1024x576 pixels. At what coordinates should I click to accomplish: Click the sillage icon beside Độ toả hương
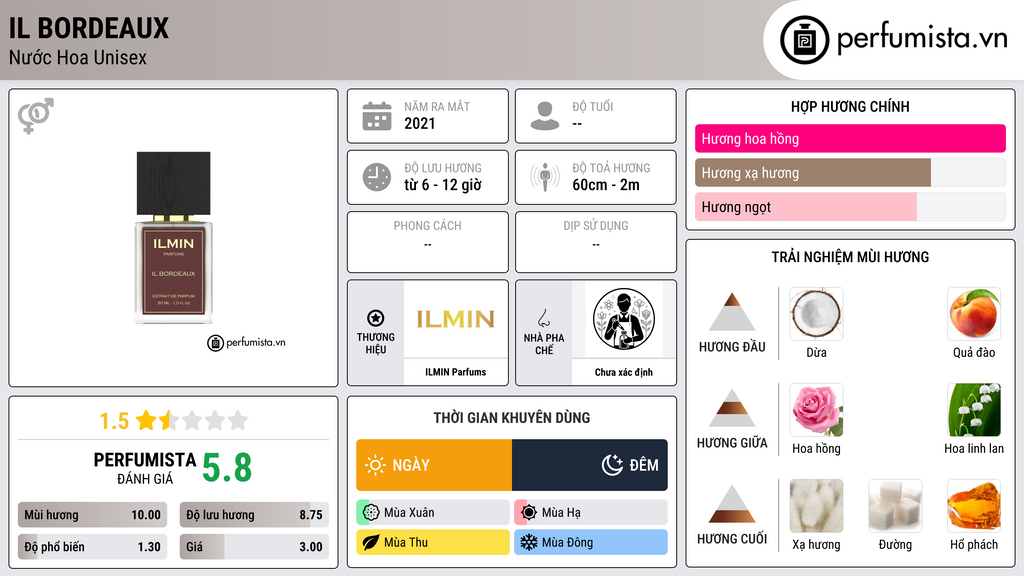click(545, 177)
